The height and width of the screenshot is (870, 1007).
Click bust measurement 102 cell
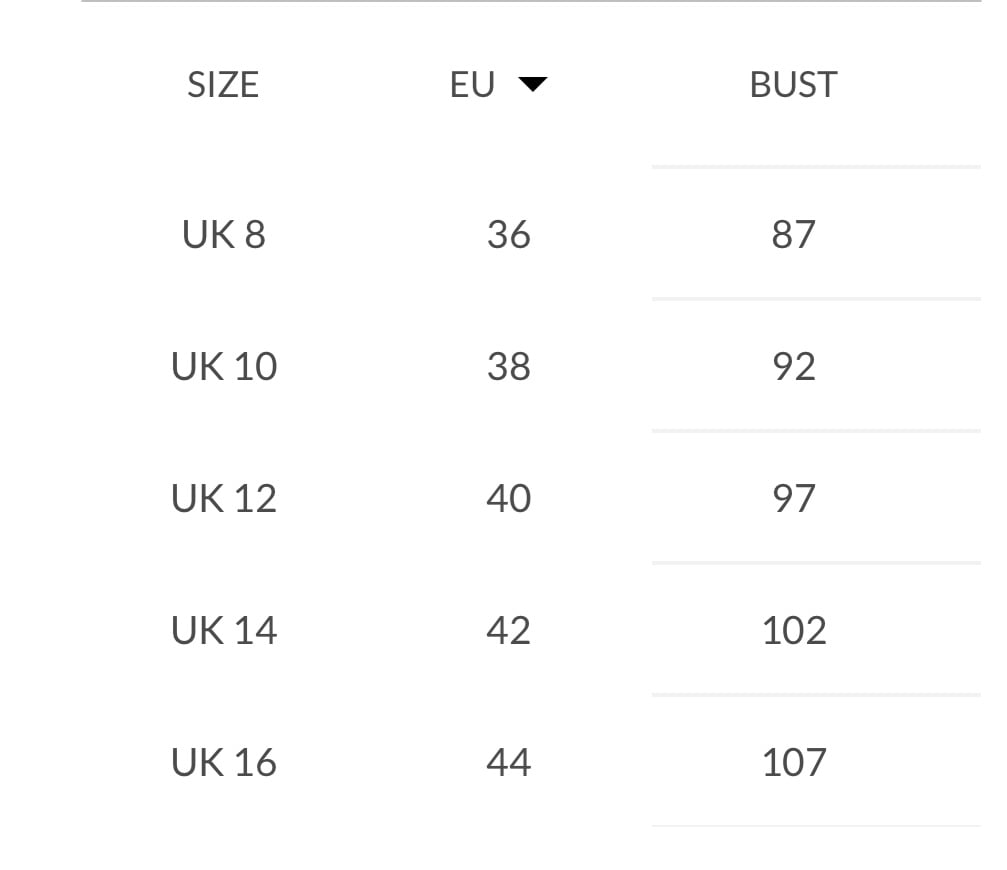793,631
